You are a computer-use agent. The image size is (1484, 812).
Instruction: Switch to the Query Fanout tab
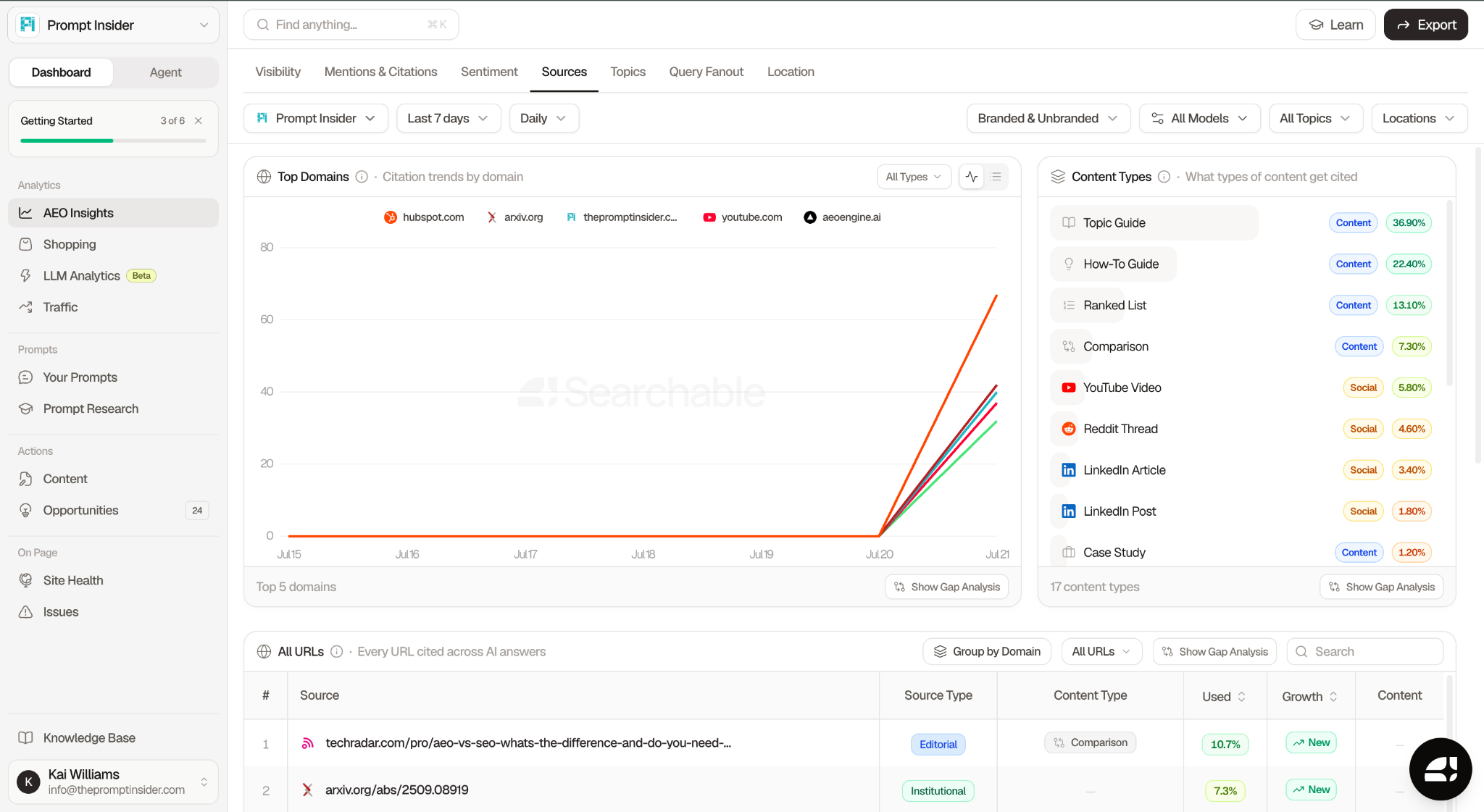pos(706,72)
